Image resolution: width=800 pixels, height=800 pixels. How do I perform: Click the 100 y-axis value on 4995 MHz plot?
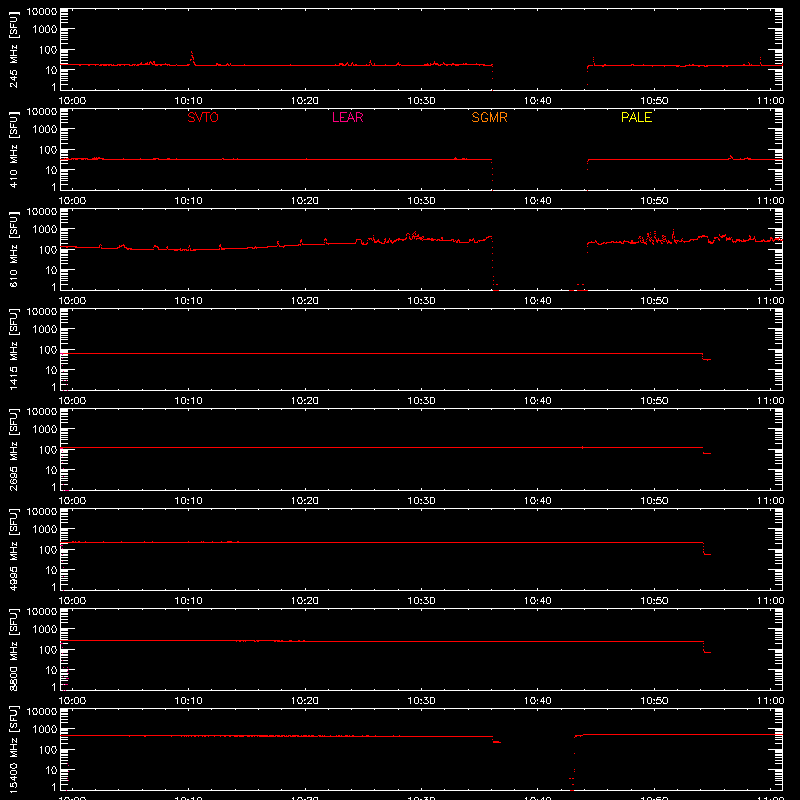point(48,549)
